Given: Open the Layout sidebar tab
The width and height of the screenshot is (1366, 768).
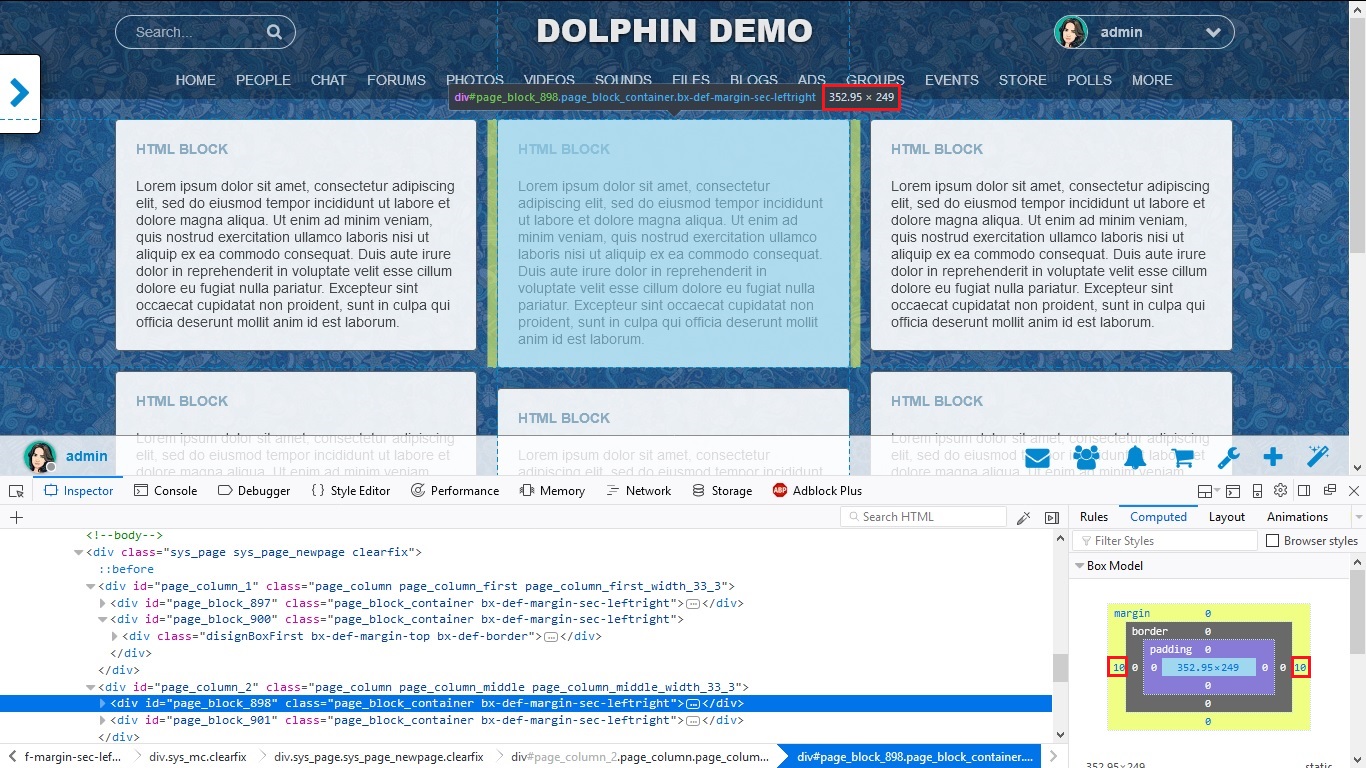Looking at the screenshot, I should (x=1226, y=517).
